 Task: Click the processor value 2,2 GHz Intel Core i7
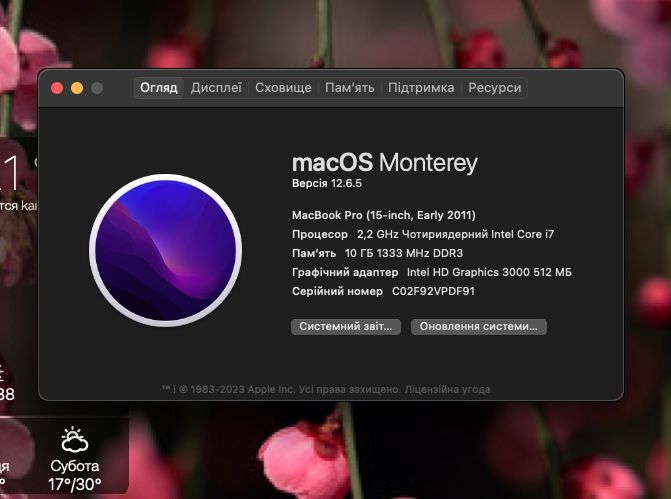[x=455, y=234]
